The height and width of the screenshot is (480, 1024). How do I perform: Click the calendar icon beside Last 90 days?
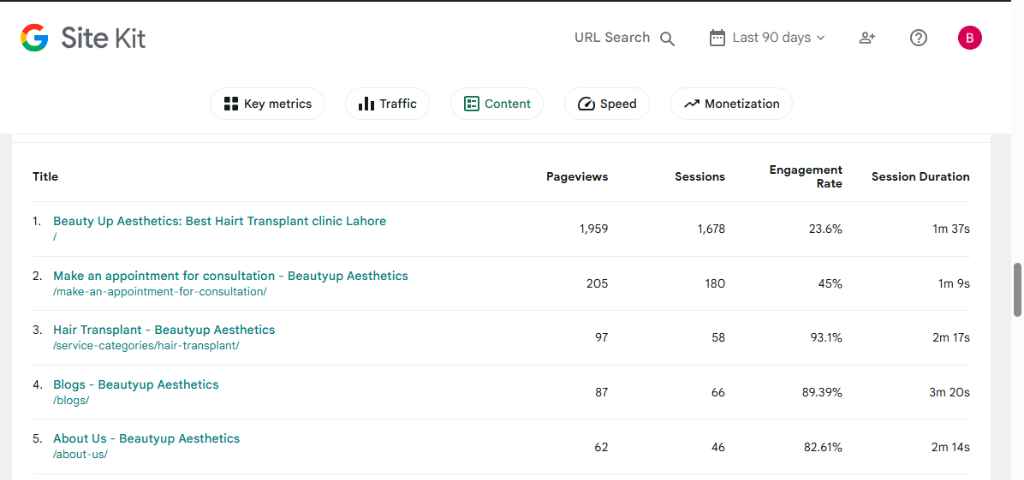pyautogui.click(x=717, y=38)
